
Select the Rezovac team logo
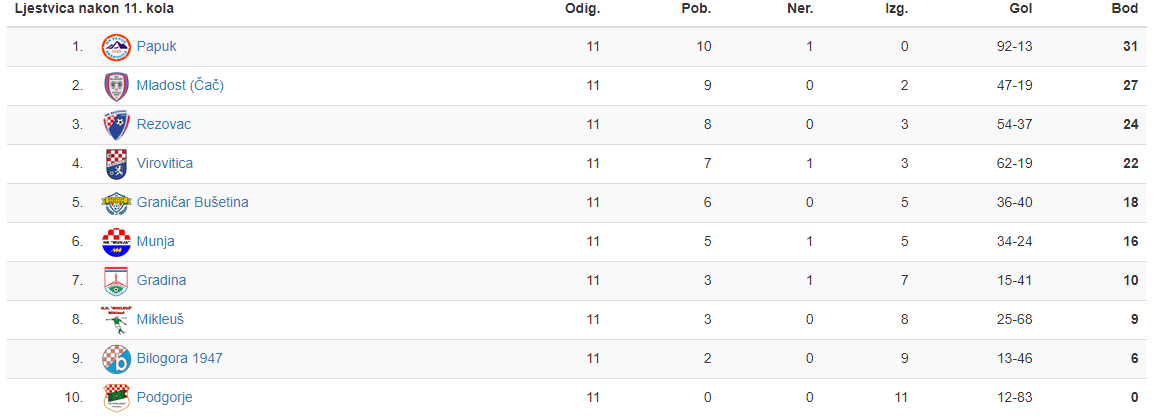tap(116, 125)
